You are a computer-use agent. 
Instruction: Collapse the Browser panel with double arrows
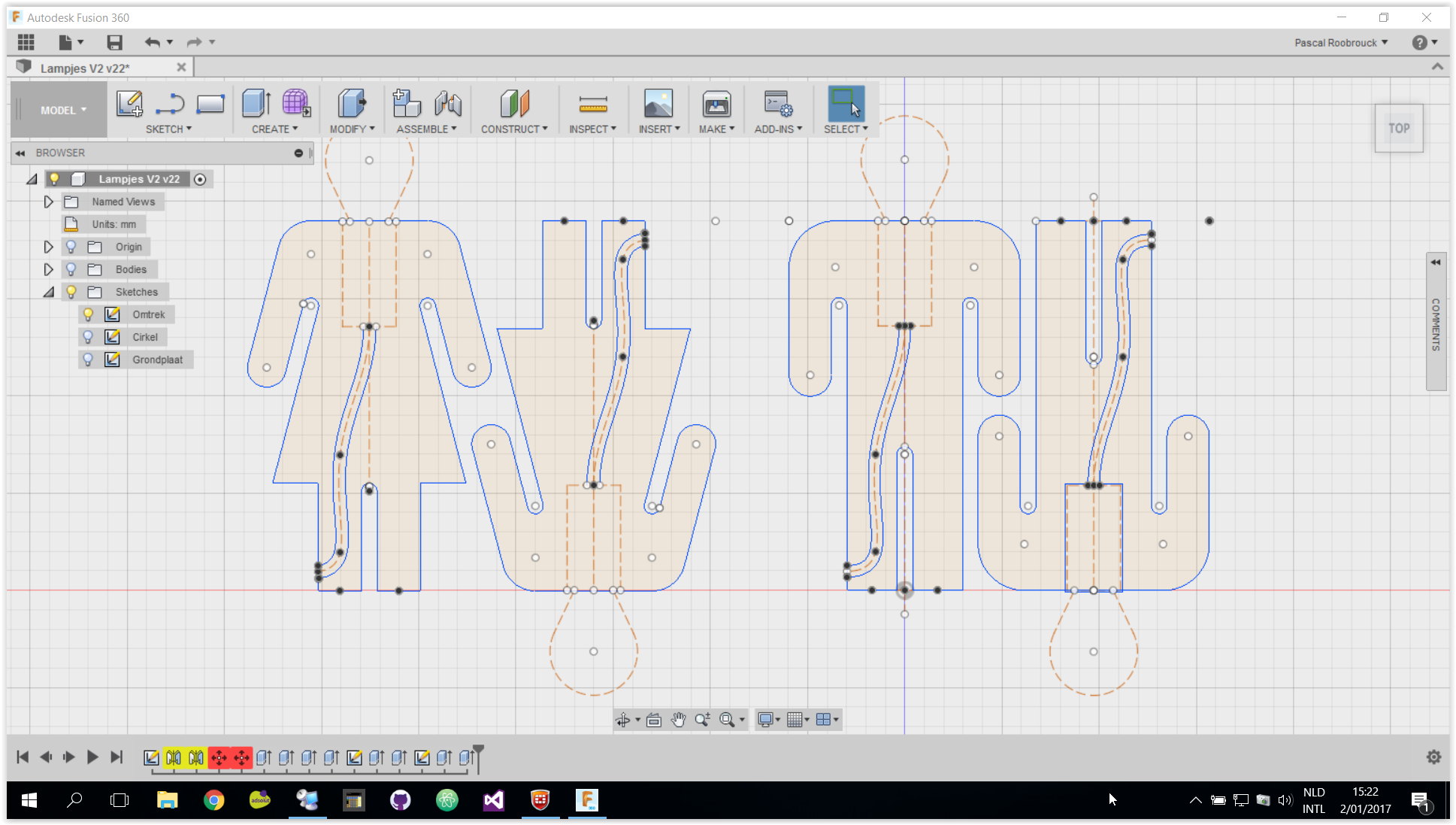[20, 153]
